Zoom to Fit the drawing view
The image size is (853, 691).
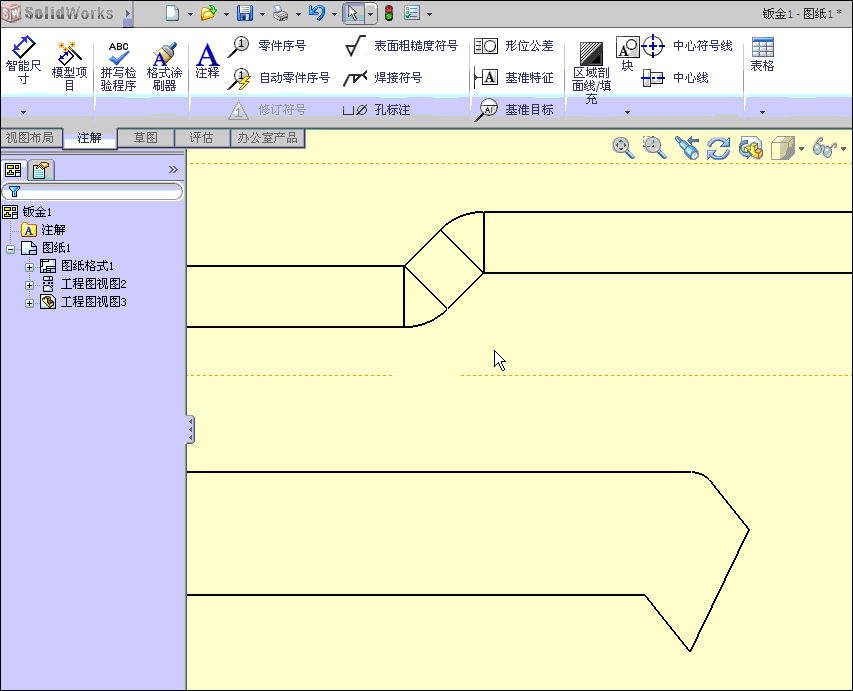(623, 147)
